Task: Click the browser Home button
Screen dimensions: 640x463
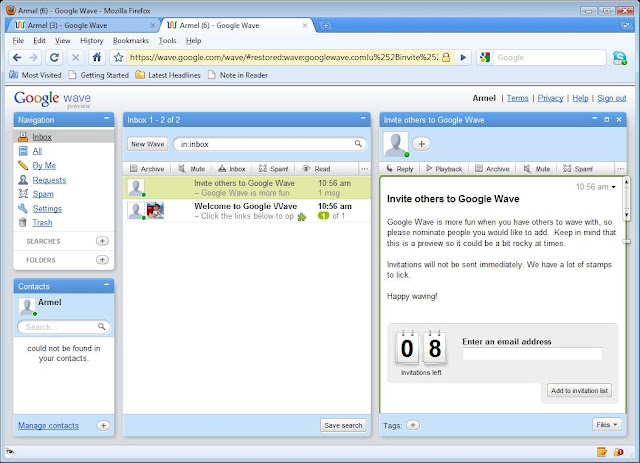Action: coord(97,58)
